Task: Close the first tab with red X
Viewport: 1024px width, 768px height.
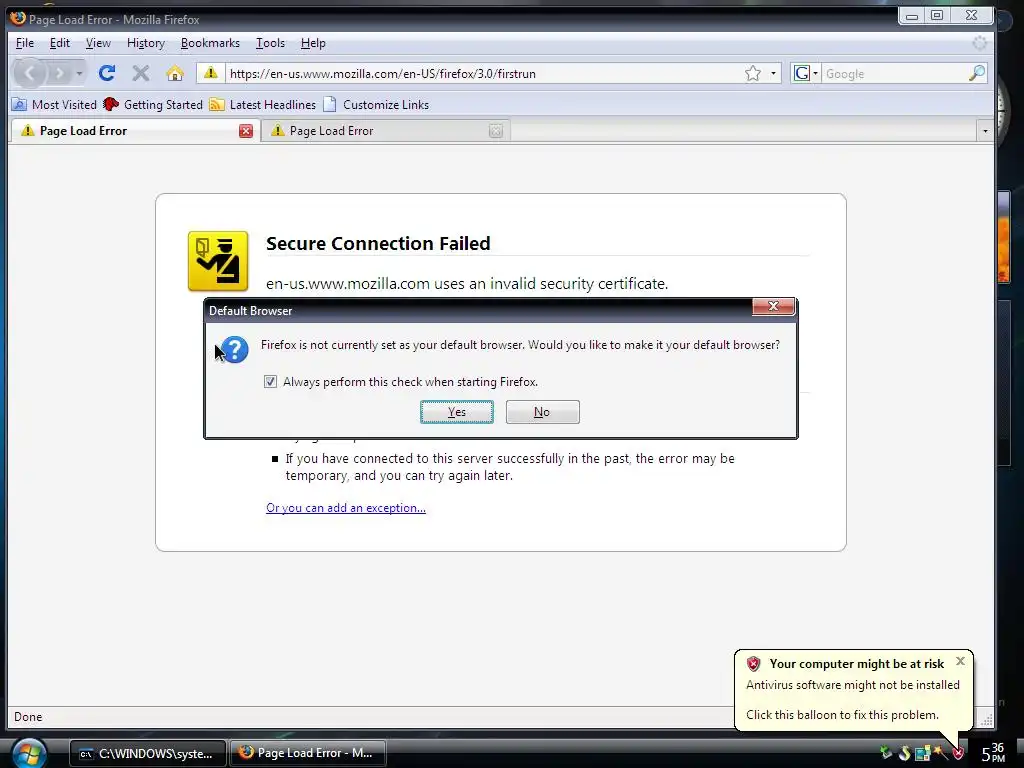Action: pos(246,131)
